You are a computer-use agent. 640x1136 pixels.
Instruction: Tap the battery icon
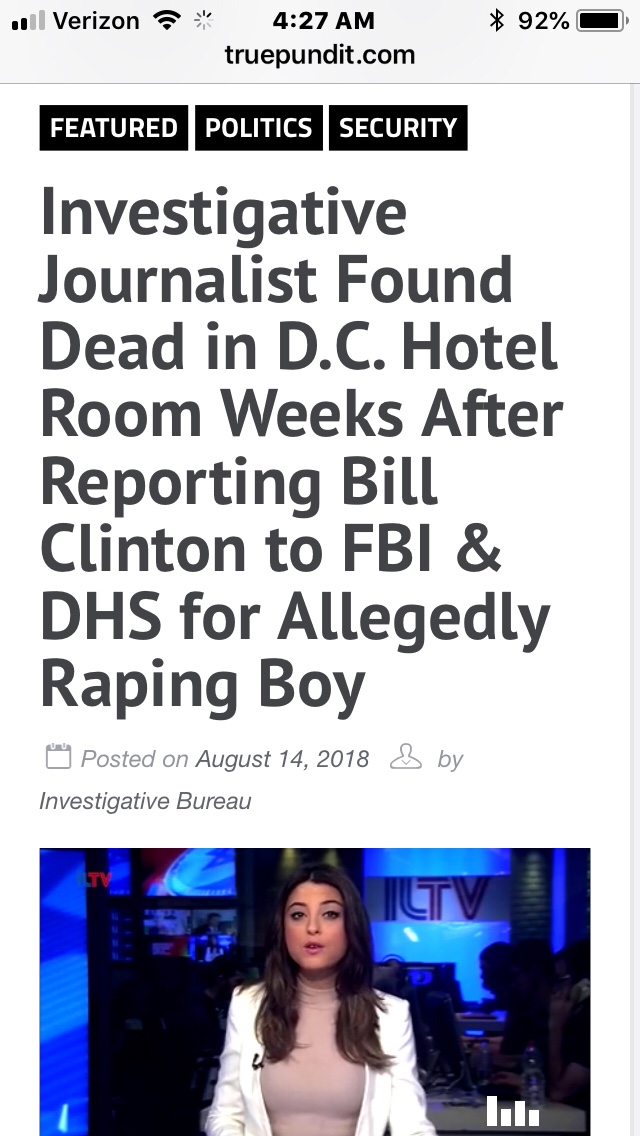pos(601,21)
